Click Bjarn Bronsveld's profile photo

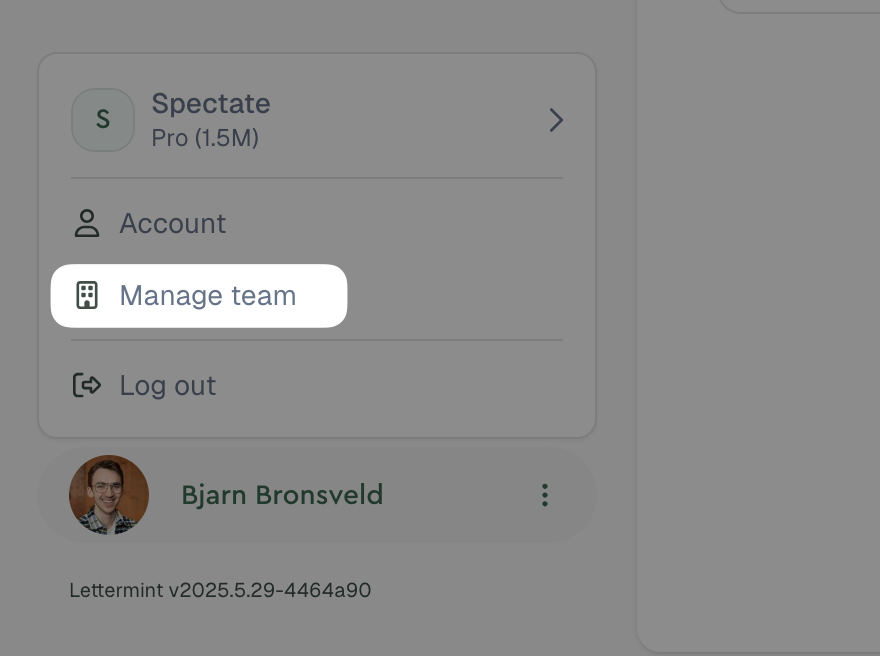tap(109, 494)
